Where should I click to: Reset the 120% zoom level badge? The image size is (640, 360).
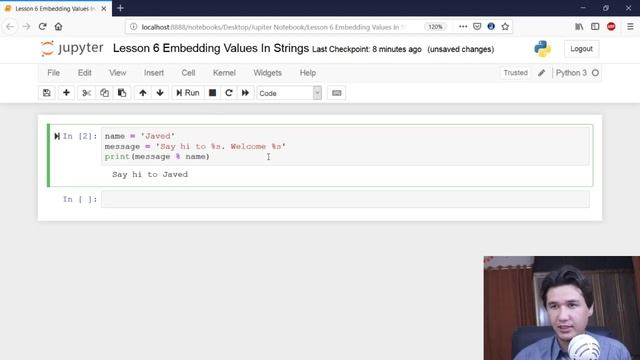[435, 27]
